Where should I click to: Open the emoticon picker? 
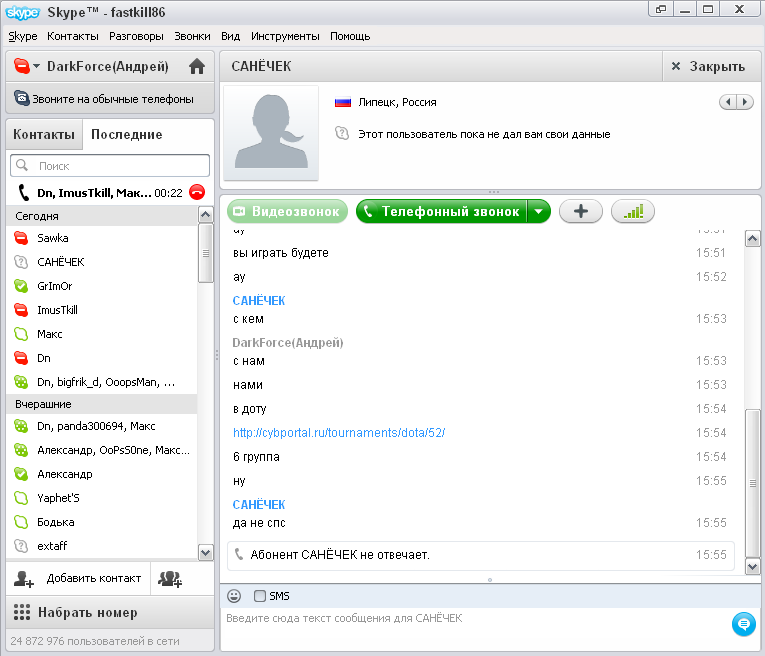click(234, 596)
